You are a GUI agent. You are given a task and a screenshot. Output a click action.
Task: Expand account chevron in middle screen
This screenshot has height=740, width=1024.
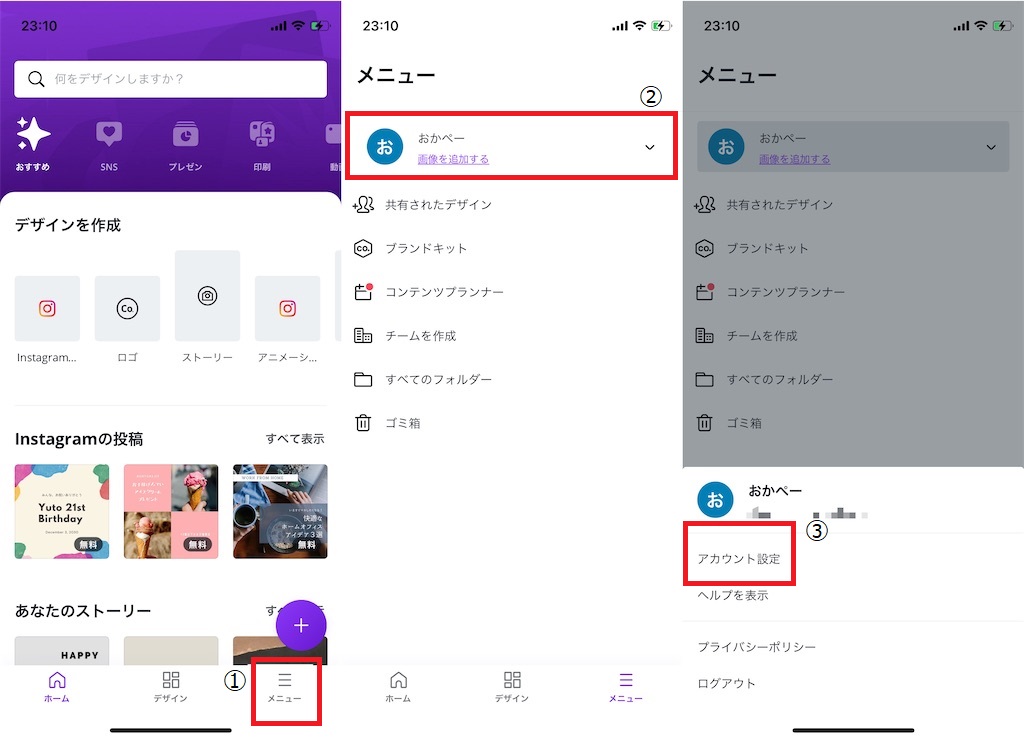pos(650,147)
